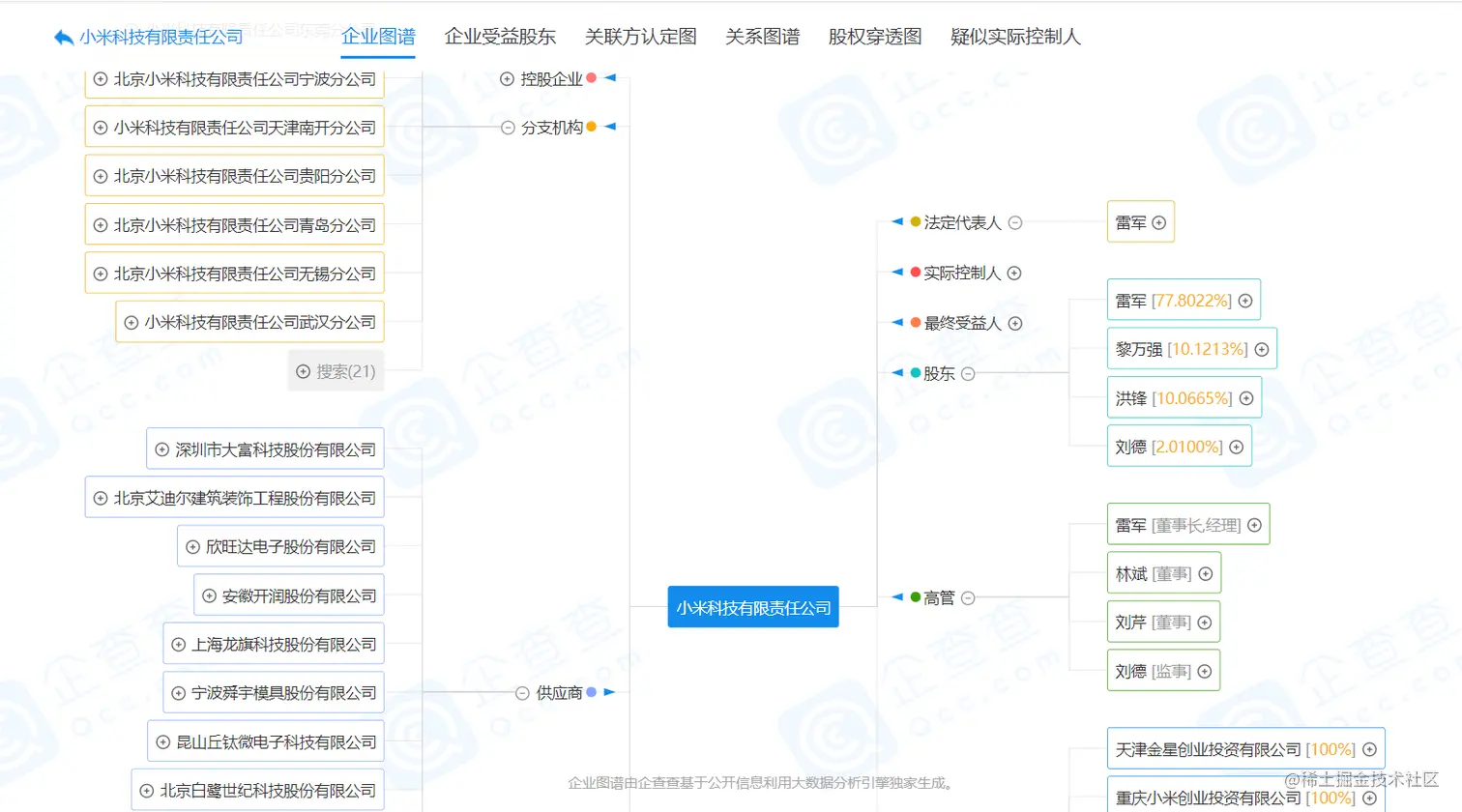Switch to 关联方认定图 tab
The width and height of the screenshot is (1462, 812).
pyautogui.click(x=640, y=37)
